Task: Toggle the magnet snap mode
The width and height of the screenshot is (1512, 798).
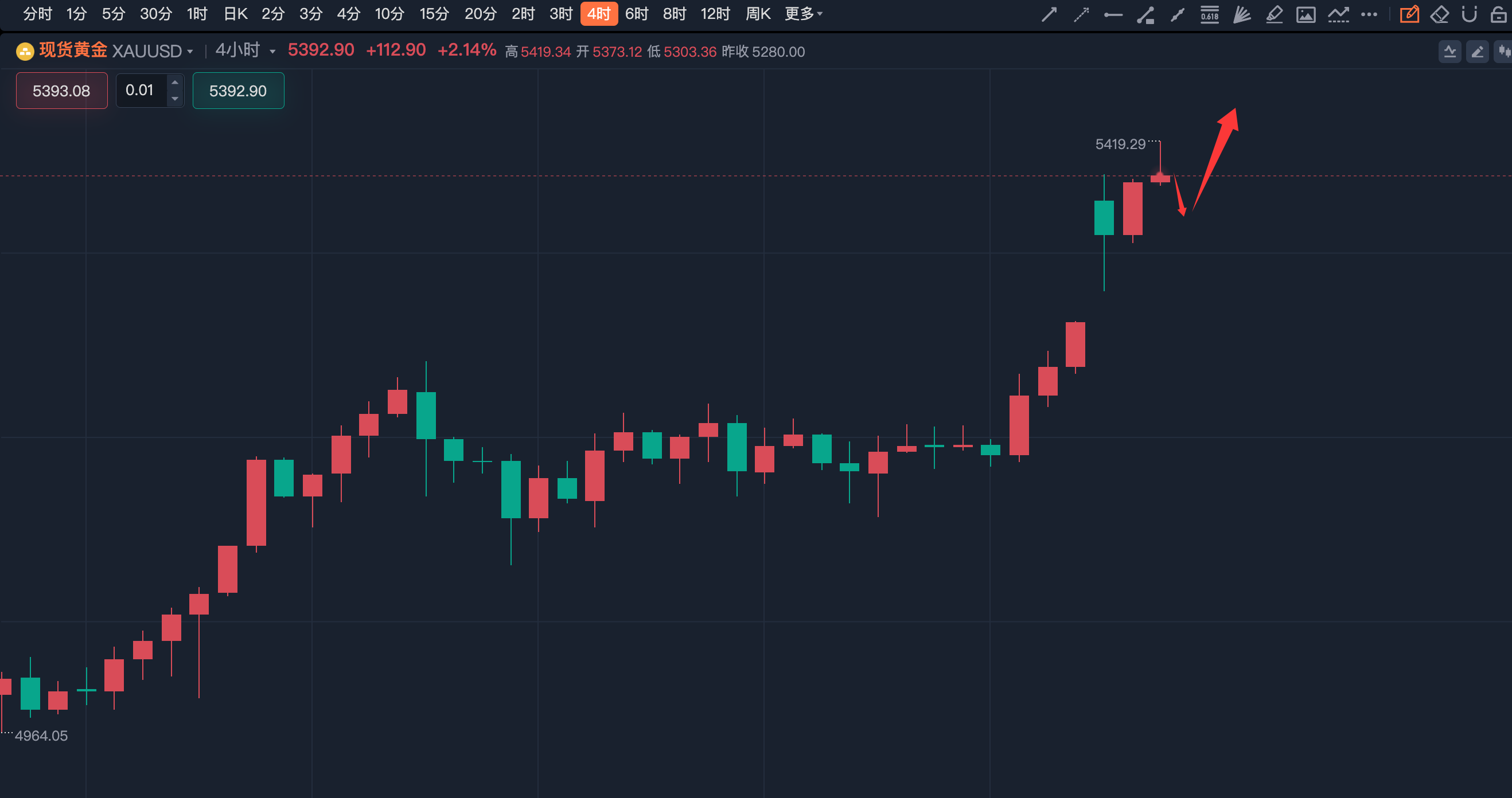Action: [1471, 14]
